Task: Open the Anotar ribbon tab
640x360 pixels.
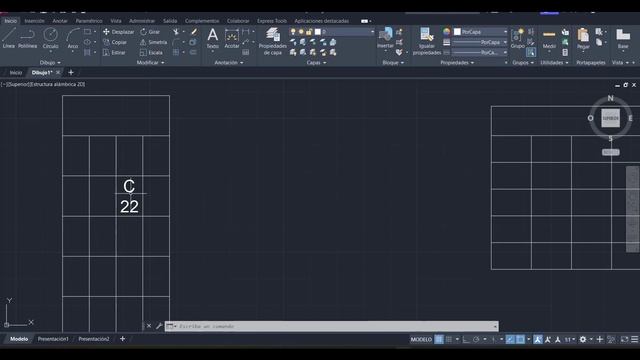Action: pos(60,21)
